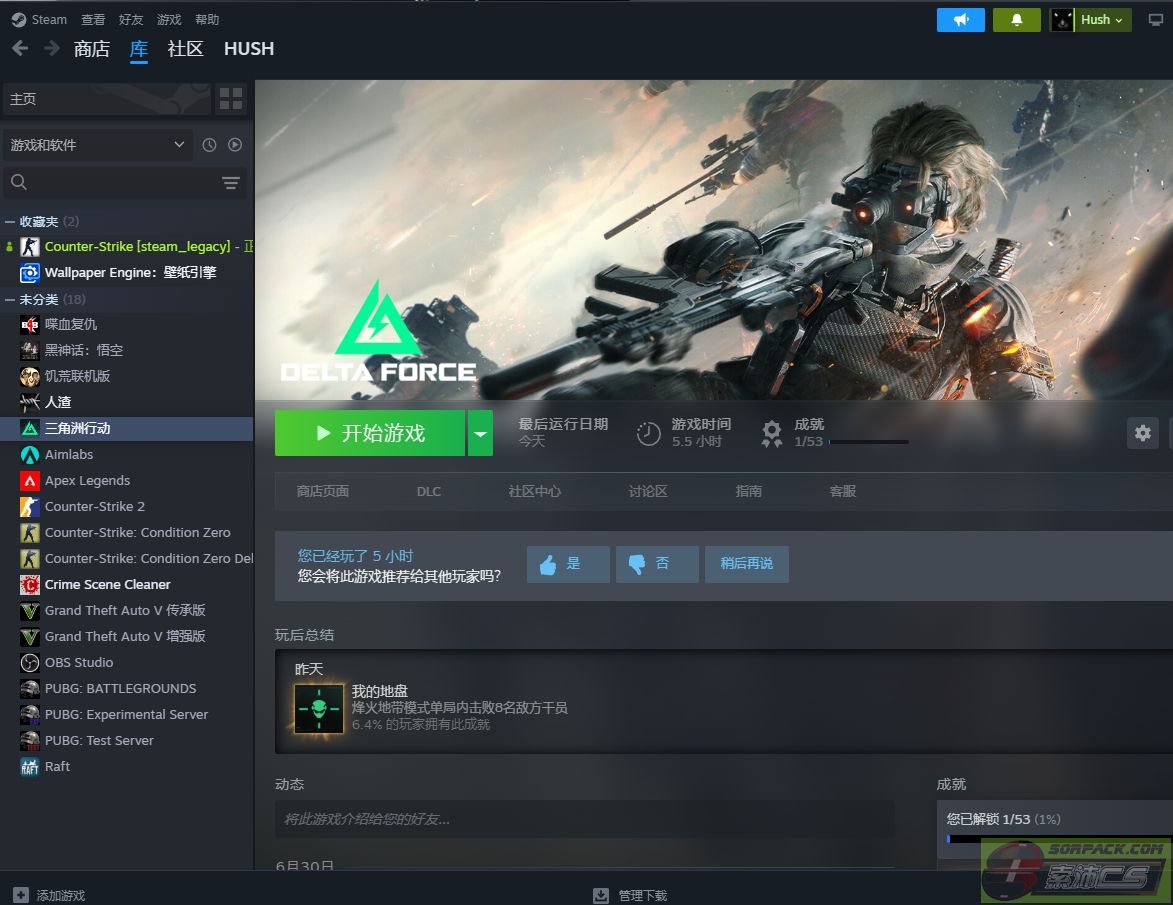Open the 社区中心 link
This screenshot has width=1173, height=905.
(x=534, y=491)
